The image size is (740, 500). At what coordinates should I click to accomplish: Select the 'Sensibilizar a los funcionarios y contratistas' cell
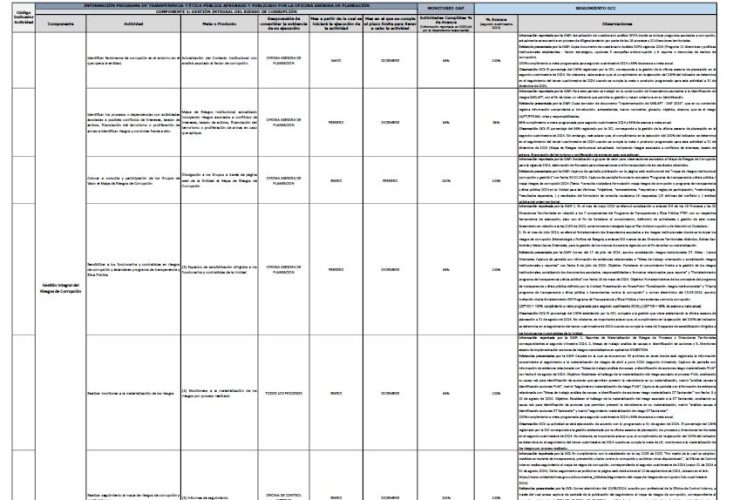pyautogui.click(x=133, y=270)
